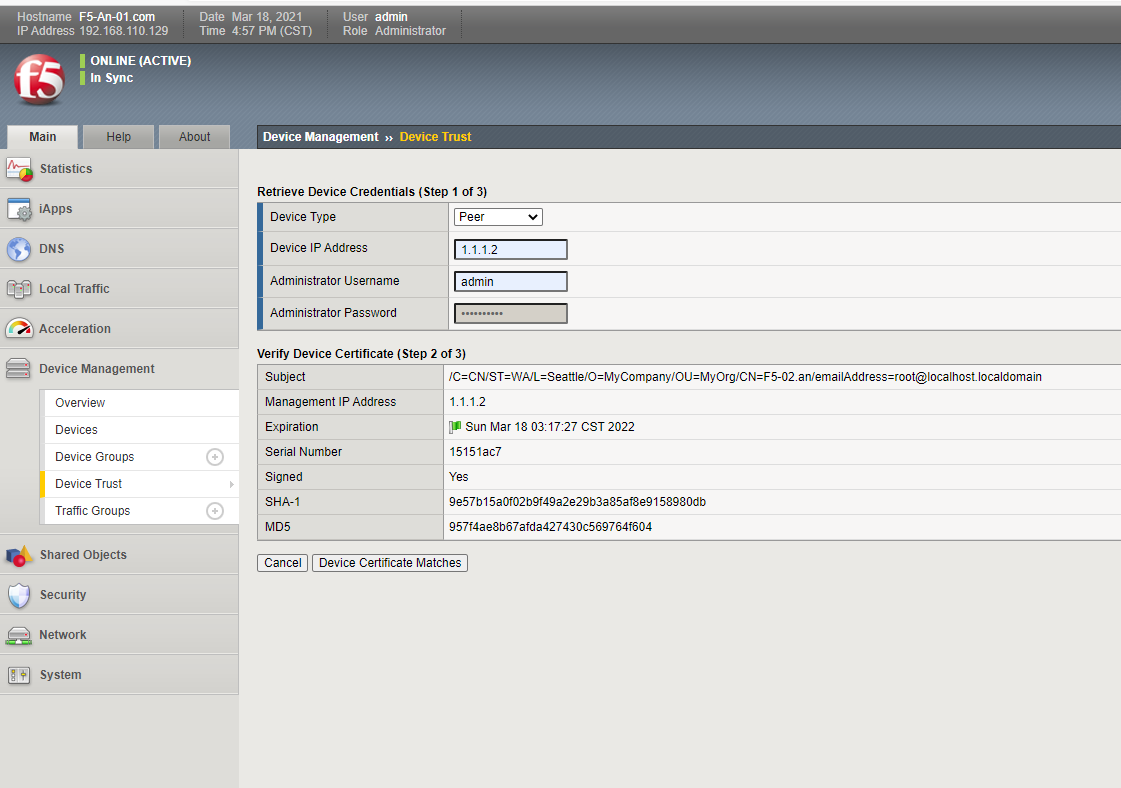Add new Device Group with plus icon
This screenshot has width=1121, height=788.
[x=214, y=457]
